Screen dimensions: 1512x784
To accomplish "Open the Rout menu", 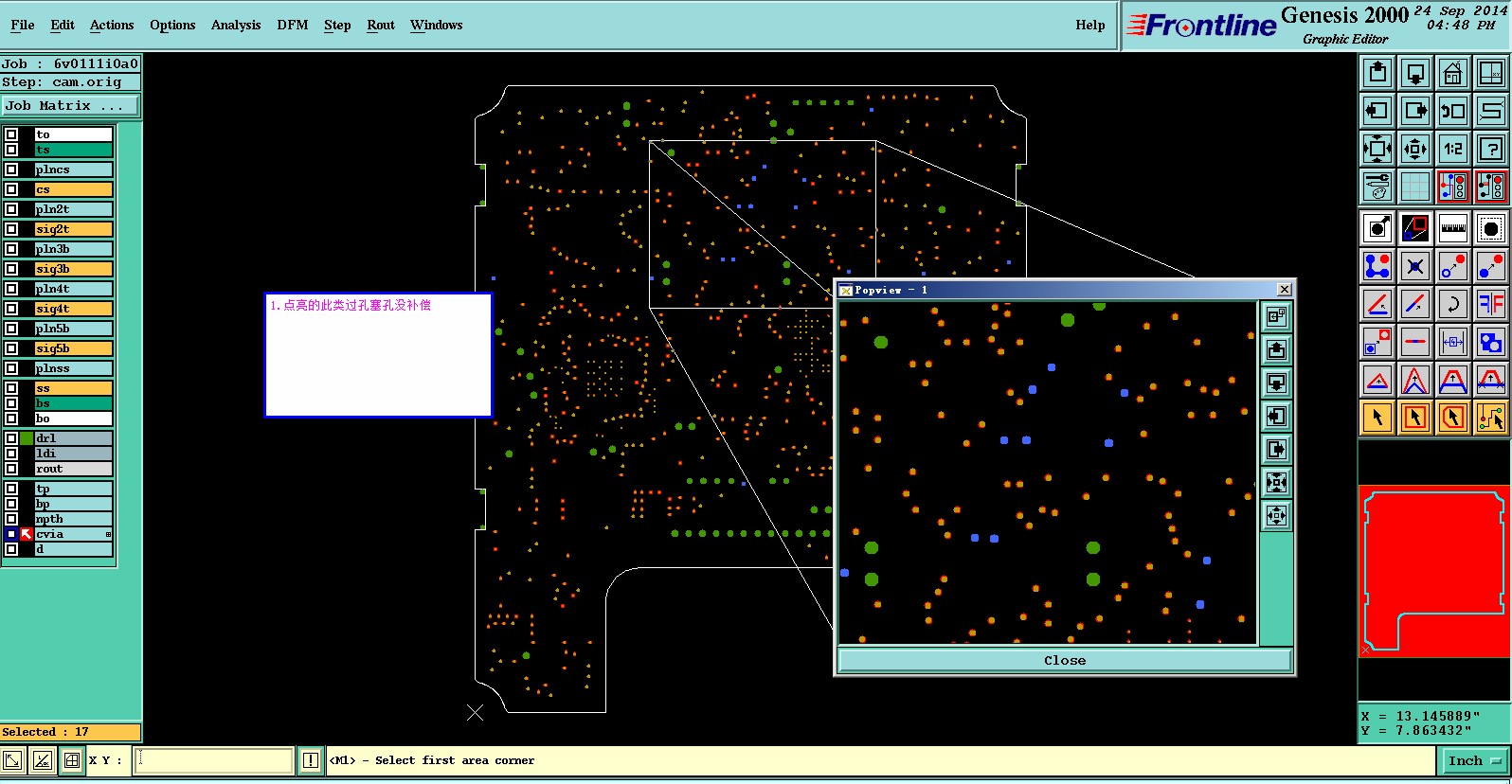I will 381,26.
